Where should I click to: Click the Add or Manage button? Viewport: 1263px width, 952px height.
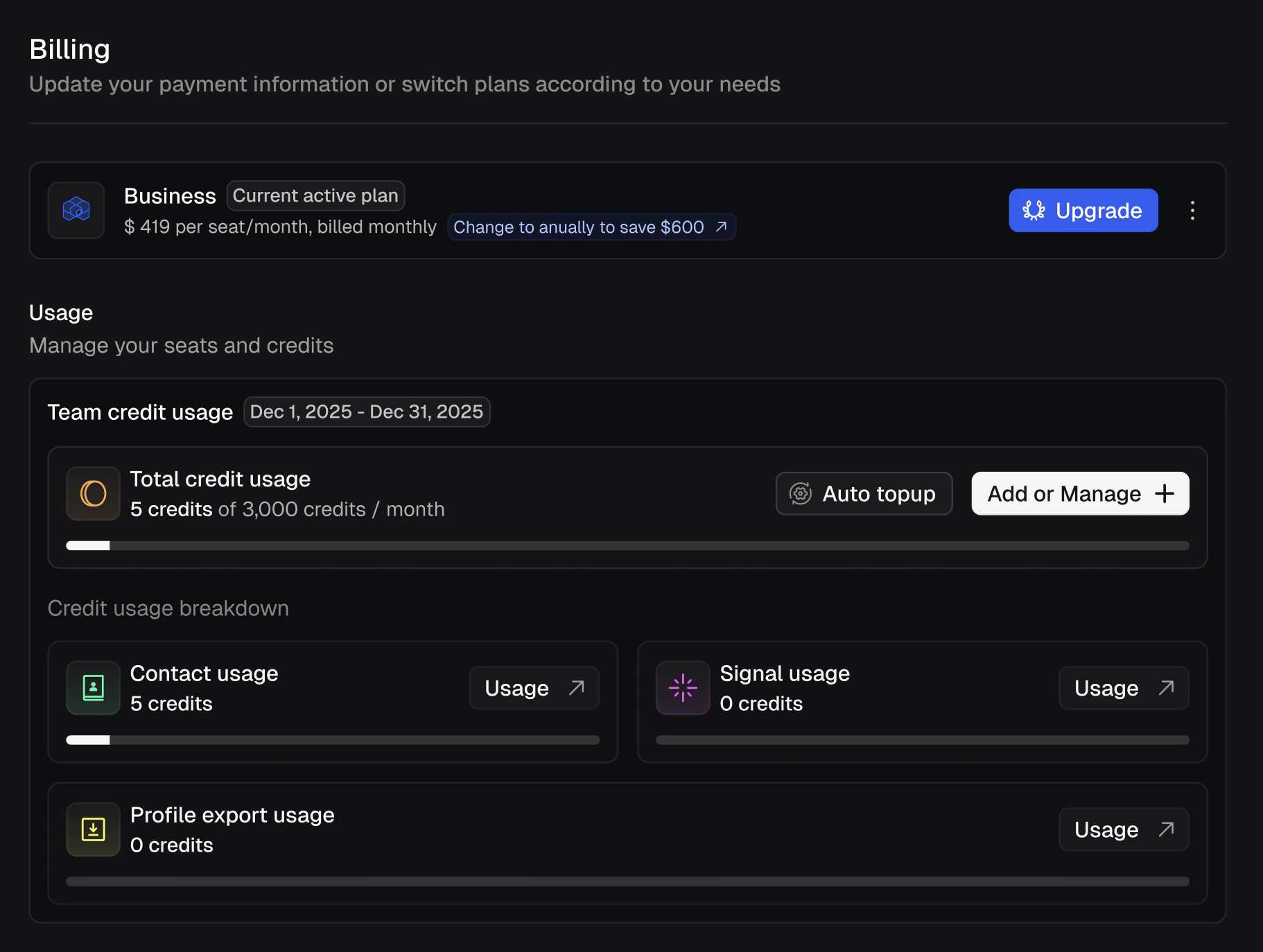[x=1080, y=493]
